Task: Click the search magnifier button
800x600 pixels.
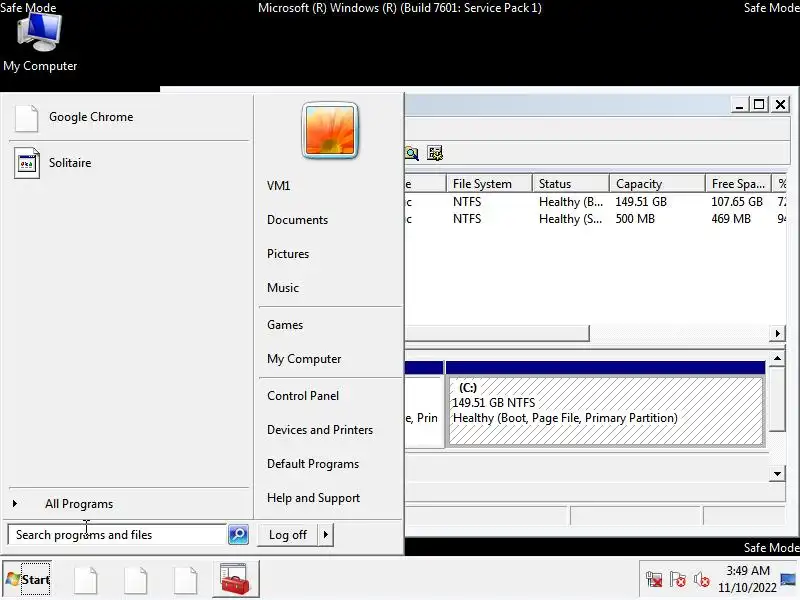Action: (238, 535)
